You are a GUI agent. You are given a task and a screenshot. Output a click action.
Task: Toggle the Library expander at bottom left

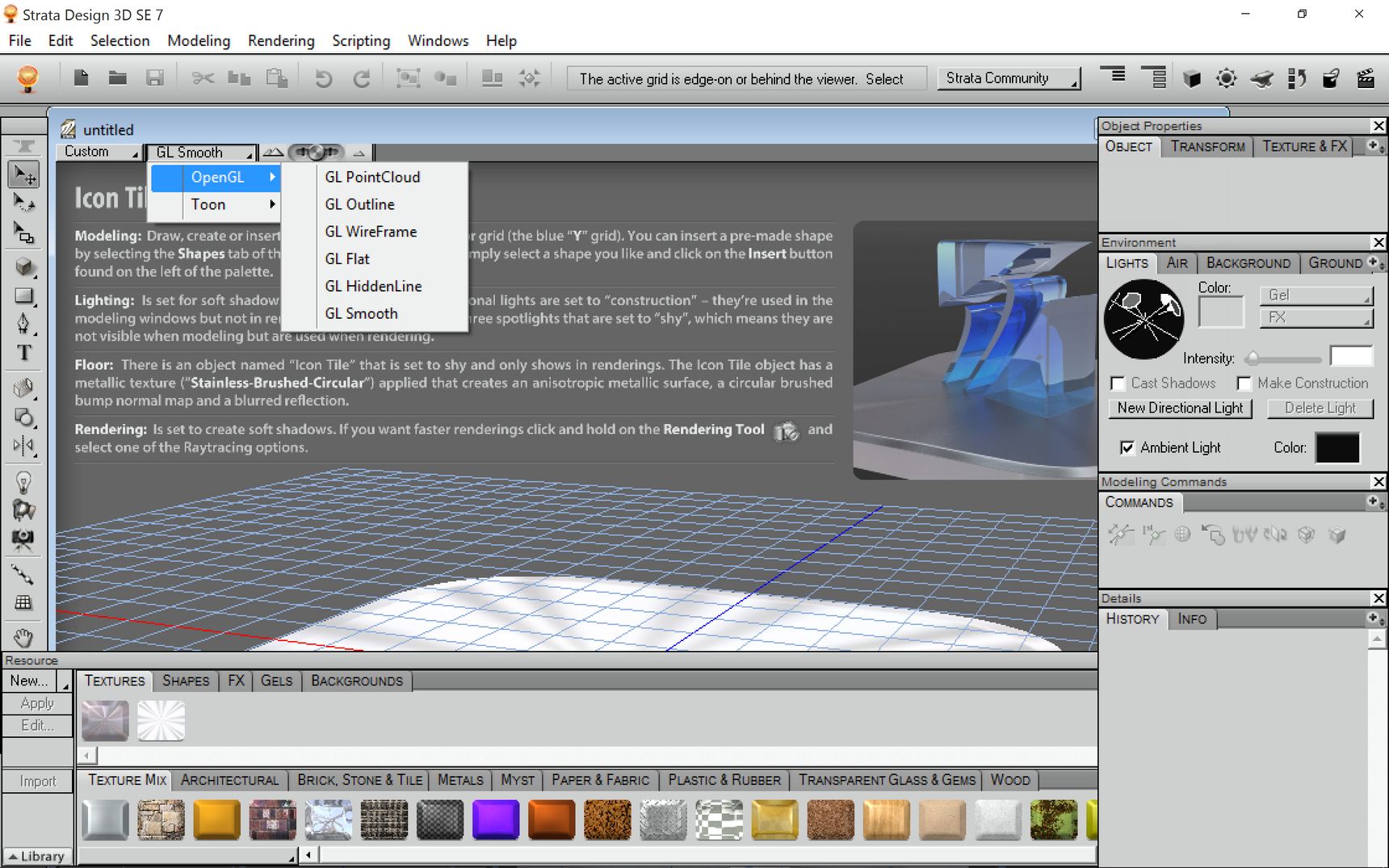point(36,857)
